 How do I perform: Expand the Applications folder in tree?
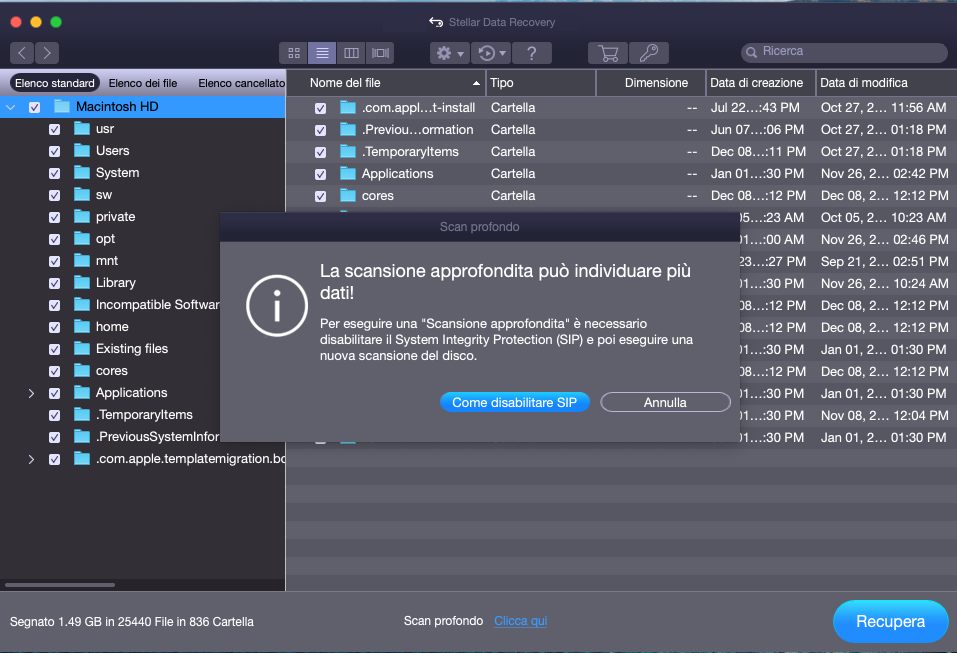31,393
